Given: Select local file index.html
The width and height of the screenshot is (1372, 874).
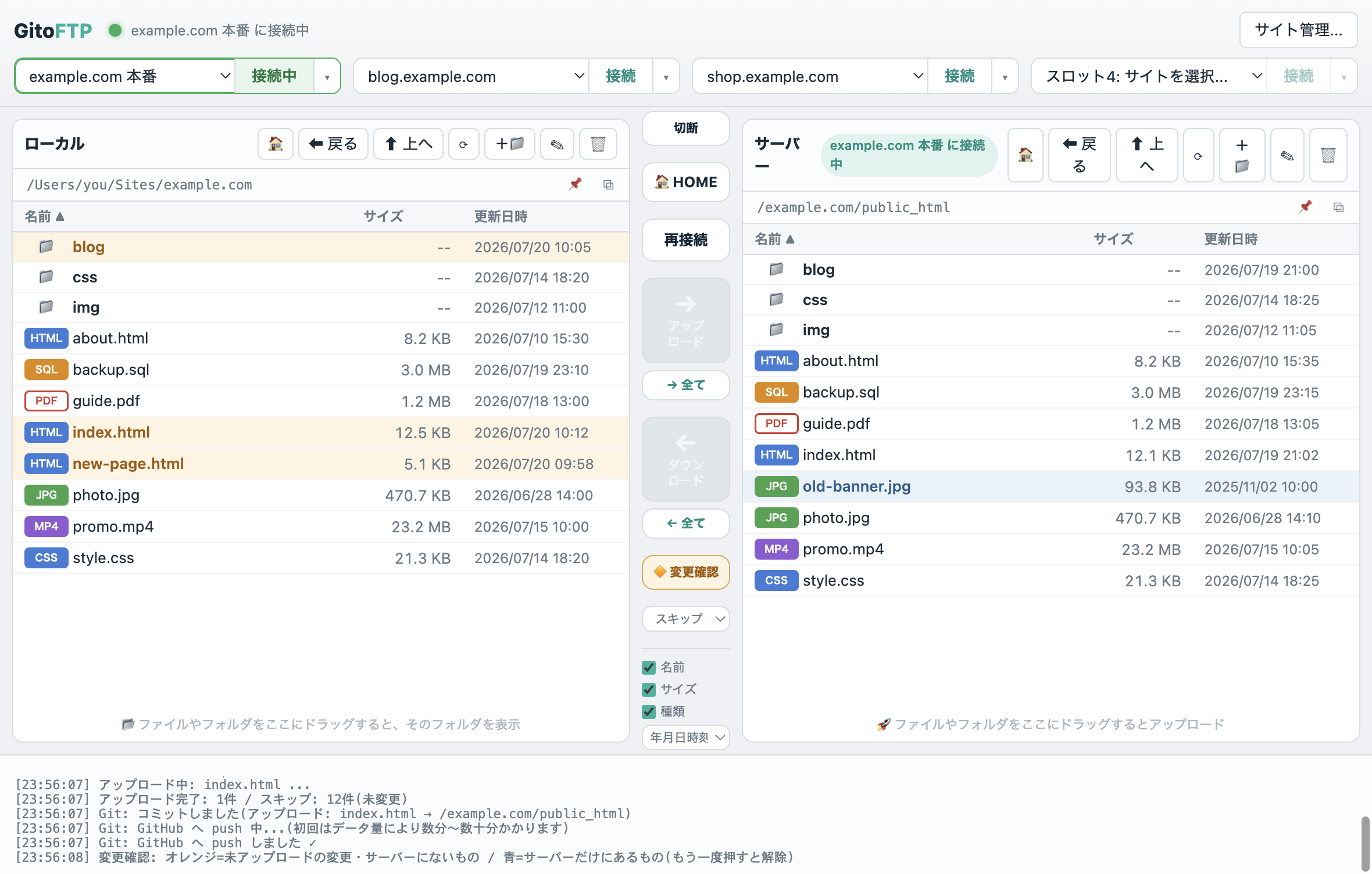Looking at the screenshot, I should (x=321, y=432).
